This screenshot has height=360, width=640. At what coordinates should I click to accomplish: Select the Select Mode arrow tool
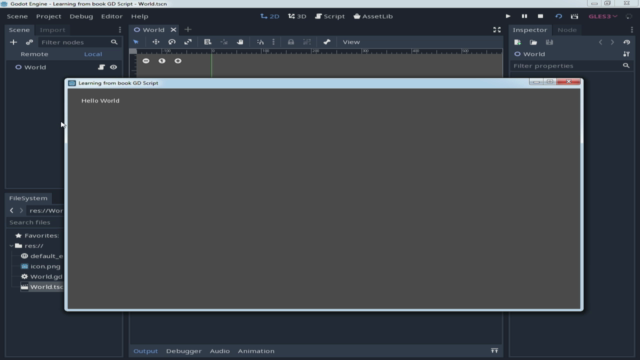[136, 42]
